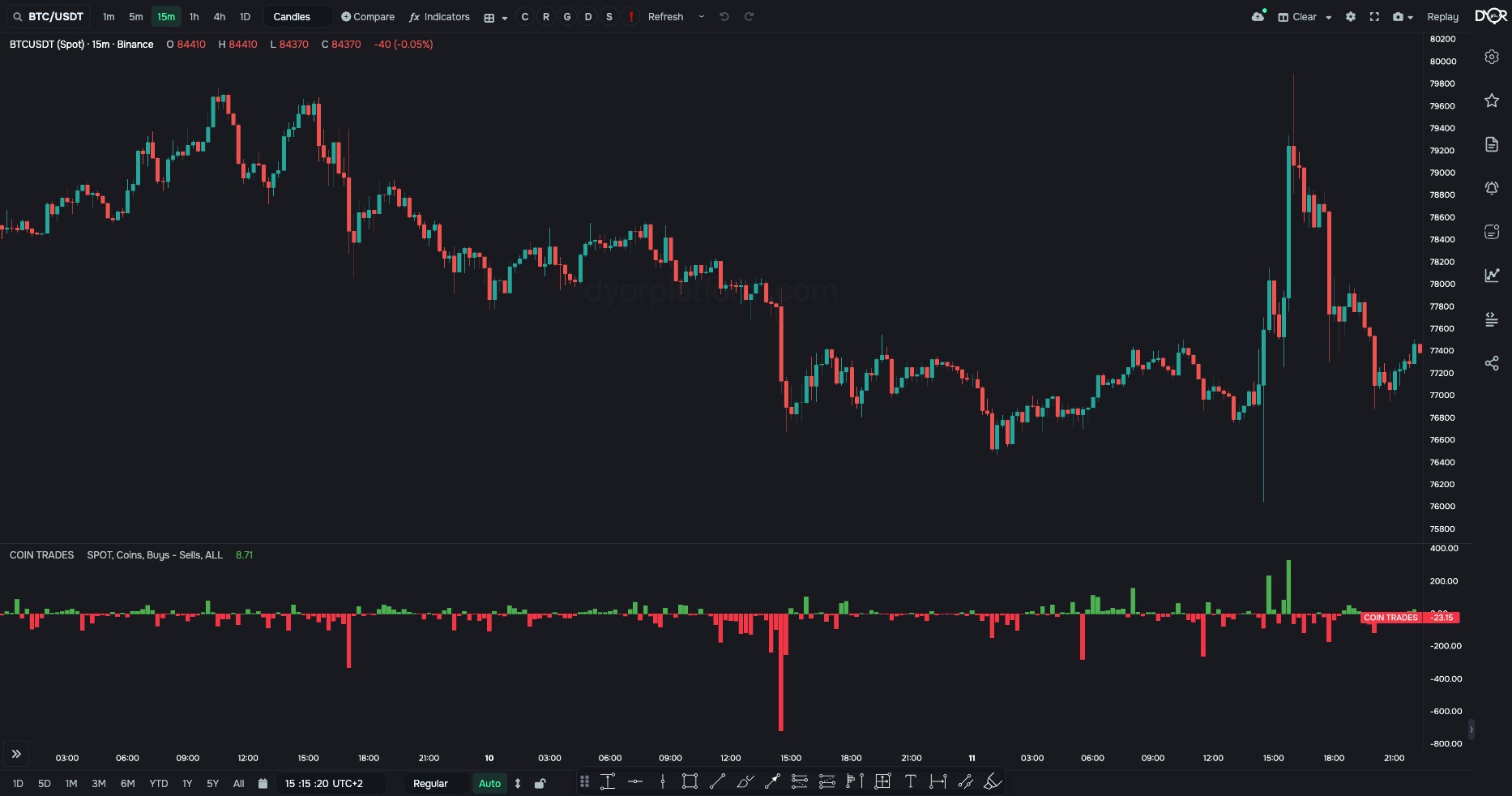
Task: Click the DYOR logo
Action: [1491, 16]
